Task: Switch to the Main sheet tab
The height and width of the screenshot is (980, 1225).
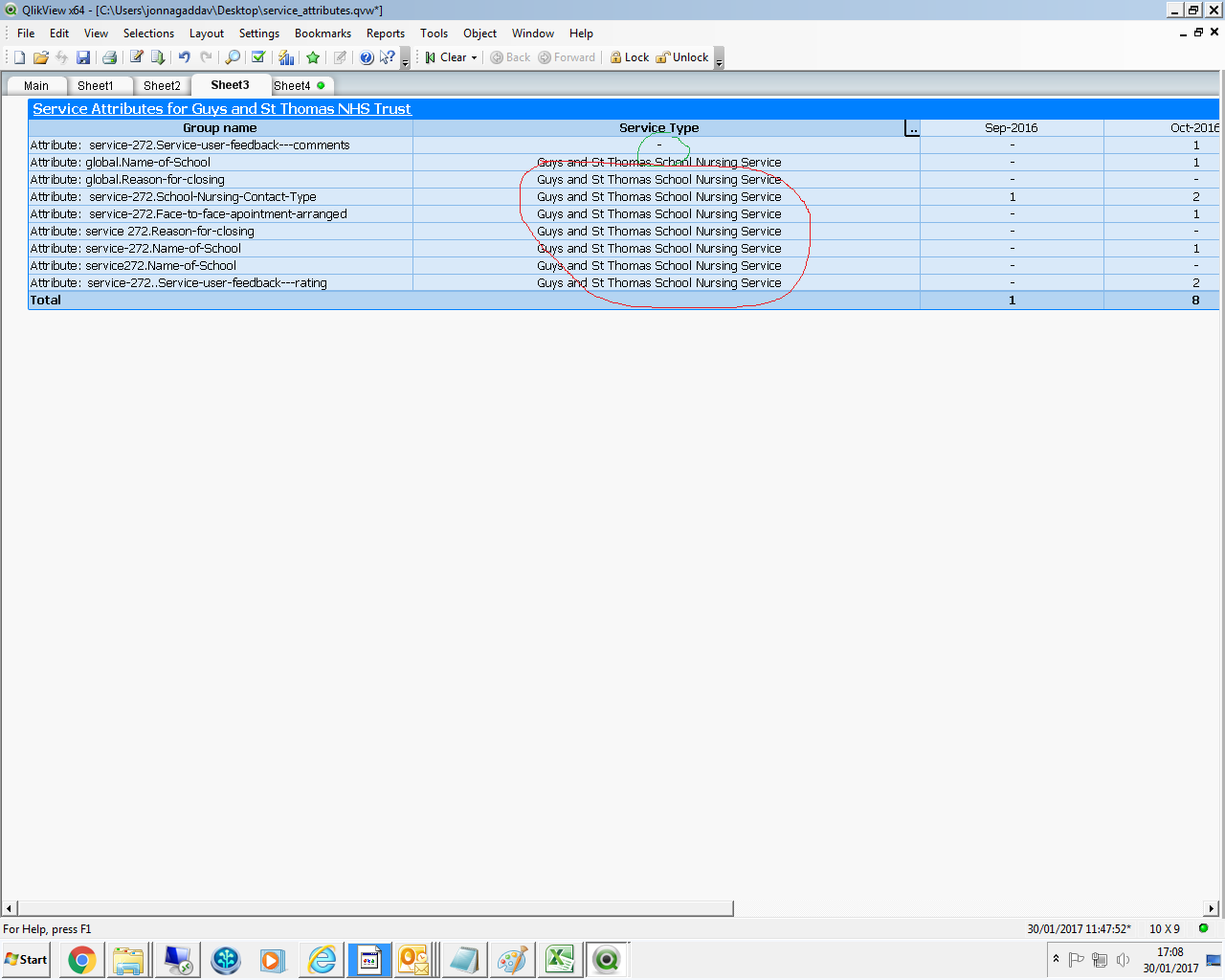Action: click(x=36, y=86)
